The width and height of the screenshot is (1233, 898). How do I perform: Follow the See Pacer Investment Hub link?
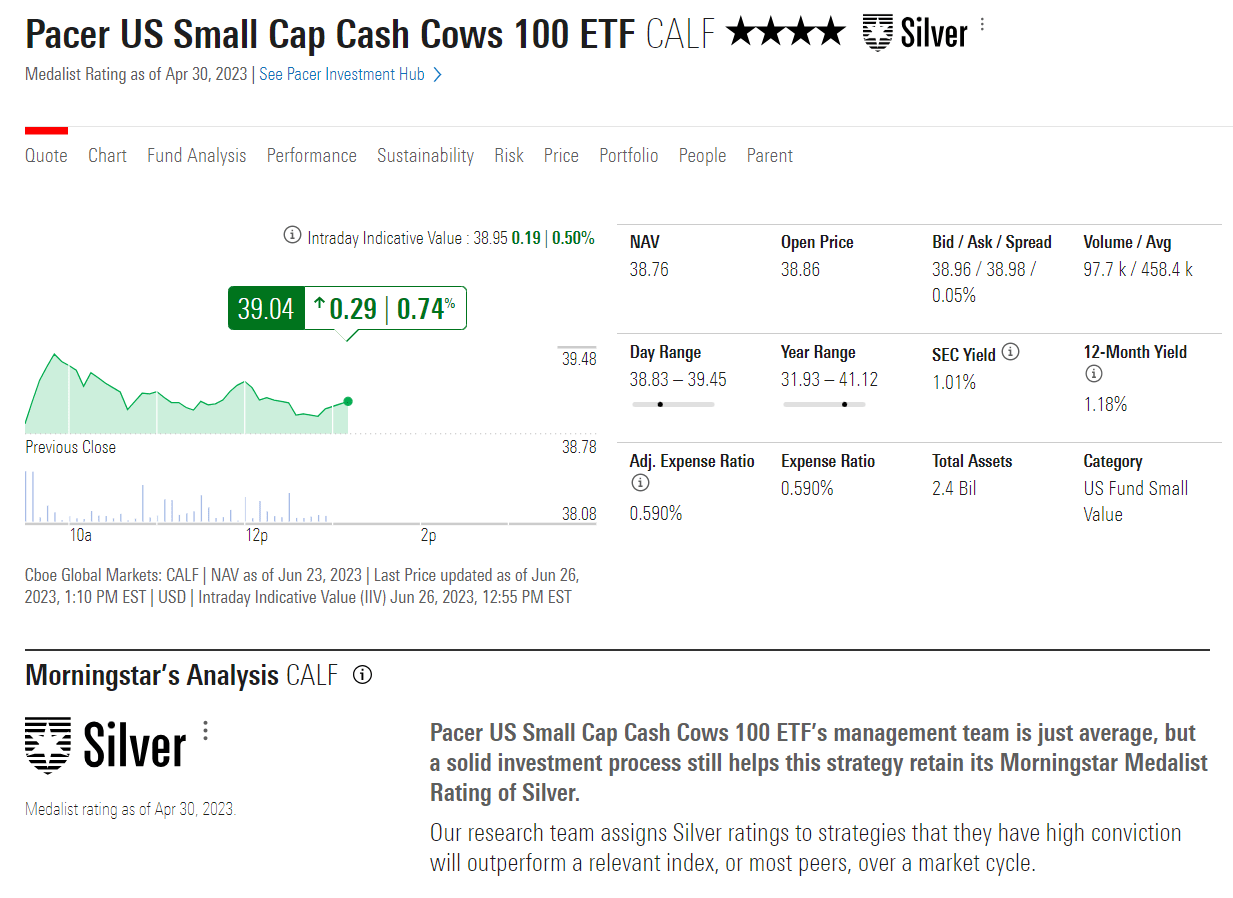(x=342, y=75)
